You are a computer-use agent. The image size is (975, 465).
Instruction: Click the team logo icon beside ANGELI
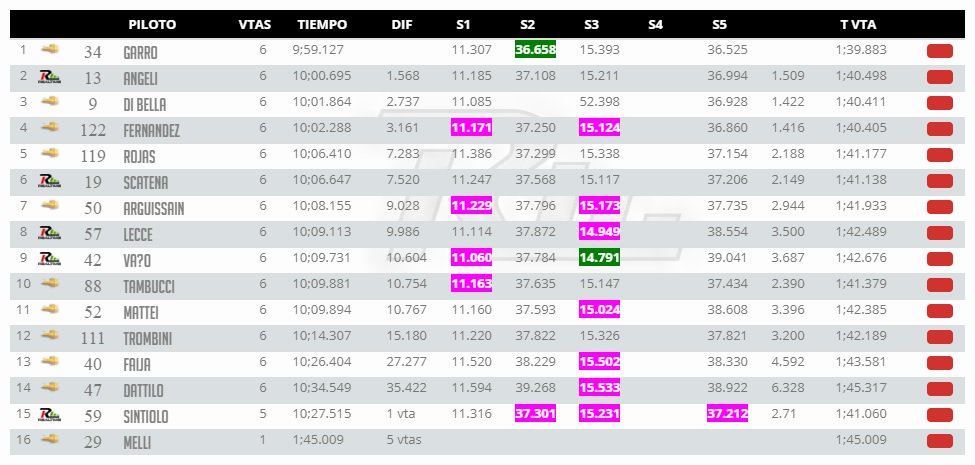click(50, 77)
